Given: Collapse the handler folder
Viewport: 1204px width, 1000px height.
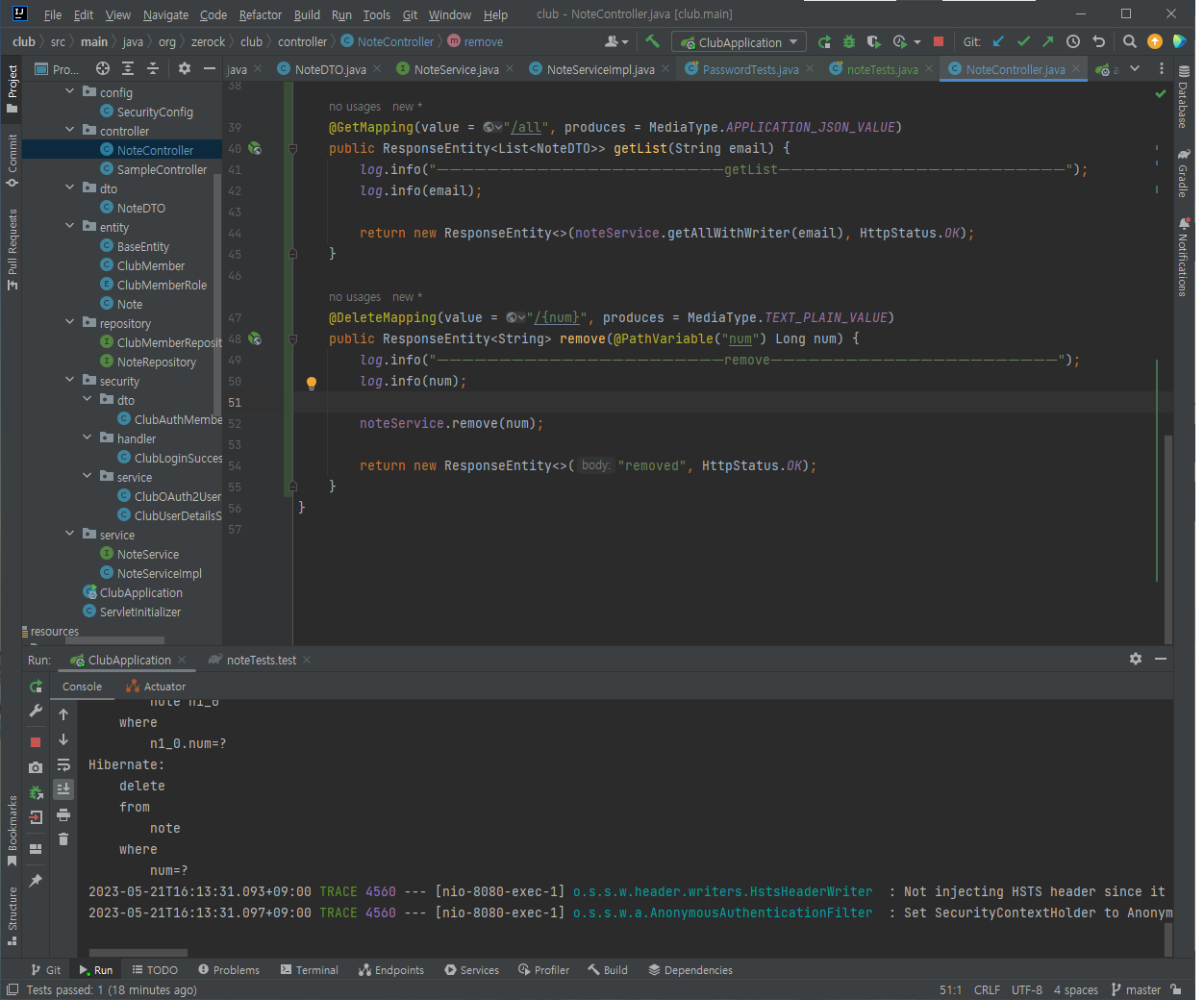Looking at the screenshot, I should 87,437.
